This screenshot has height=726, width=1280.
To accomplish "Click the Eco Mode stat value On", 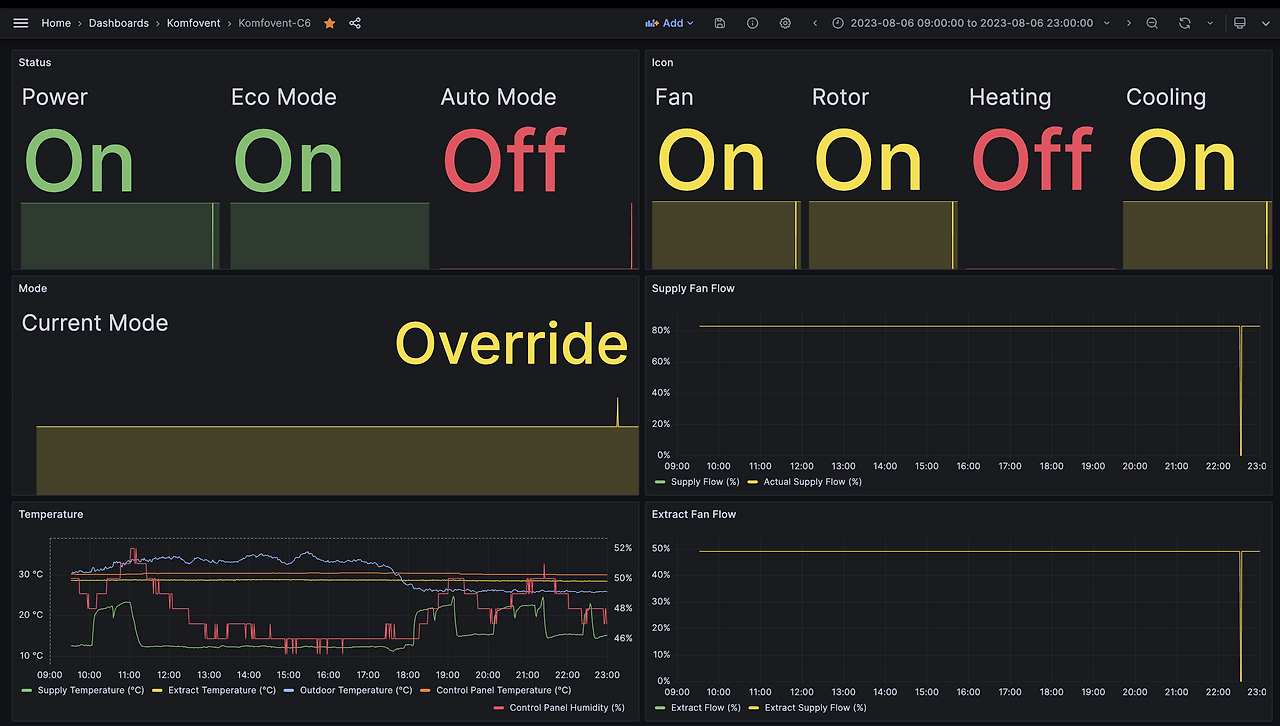I will pyautogui.click(x=288, y=161).
